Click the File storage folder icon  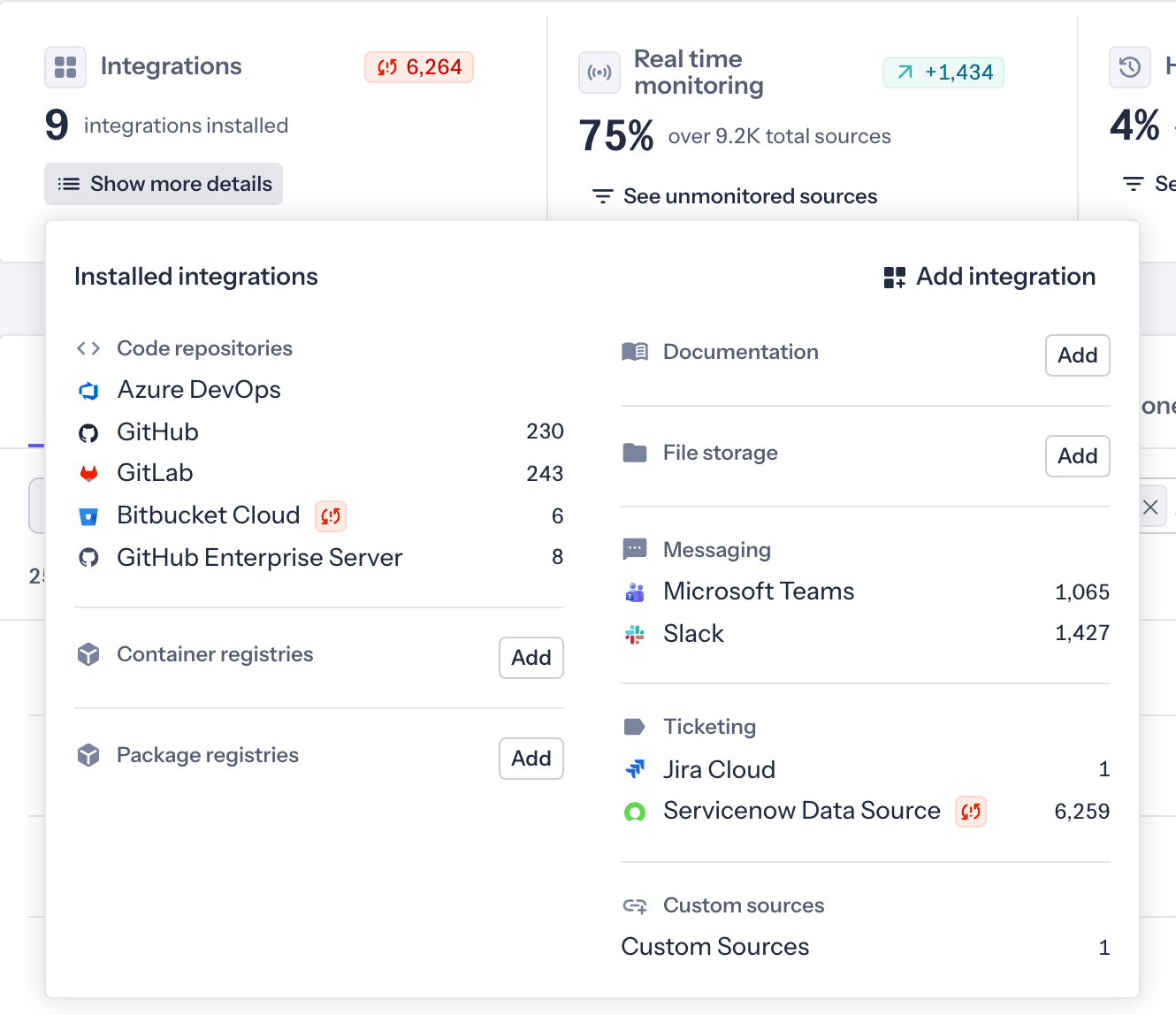[635, 453]
